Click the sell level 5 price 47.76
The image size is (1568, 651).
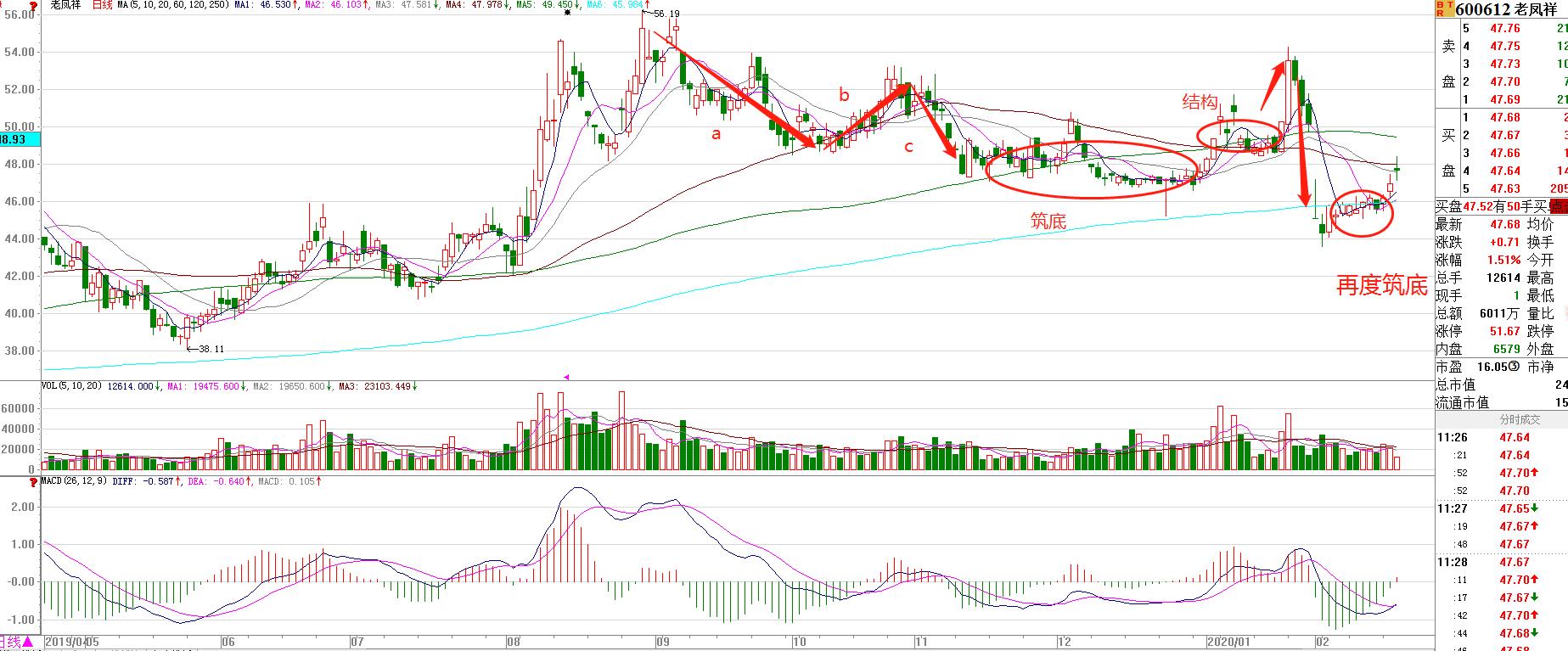click(x=1504, y=28)
